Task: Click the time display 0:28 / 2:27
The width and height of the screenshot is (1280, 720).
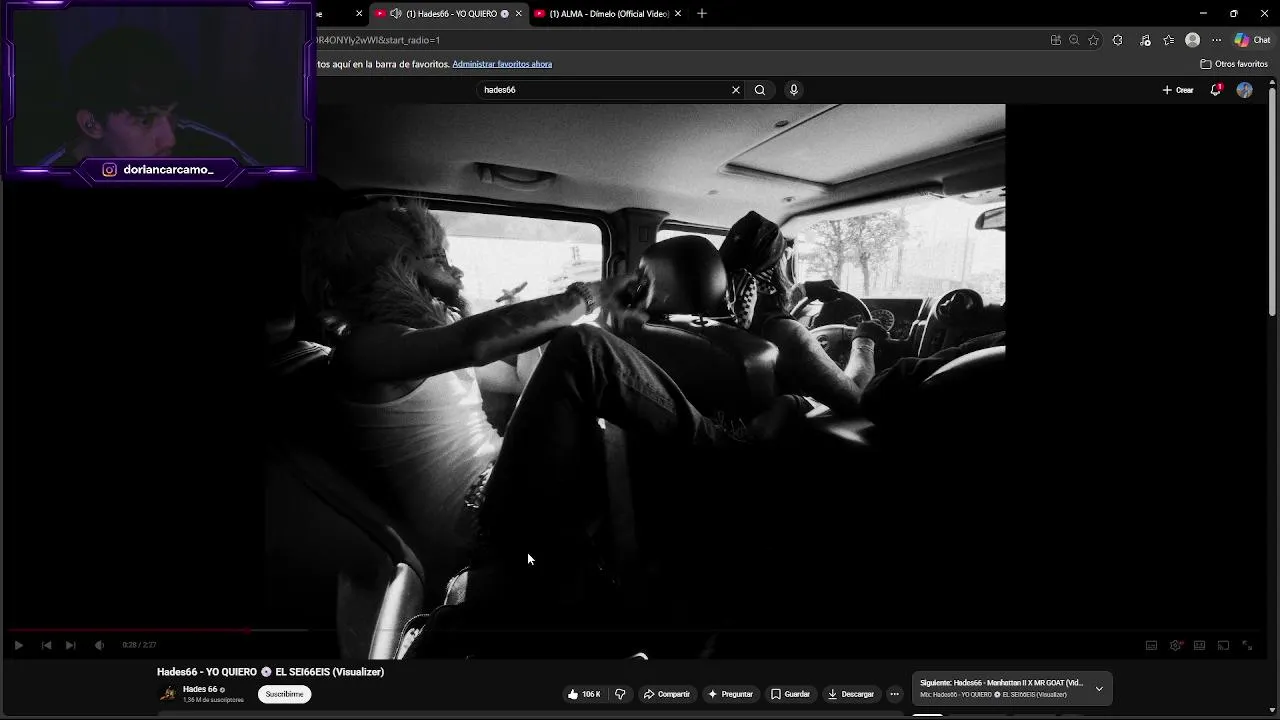Action: pos(139,645)
